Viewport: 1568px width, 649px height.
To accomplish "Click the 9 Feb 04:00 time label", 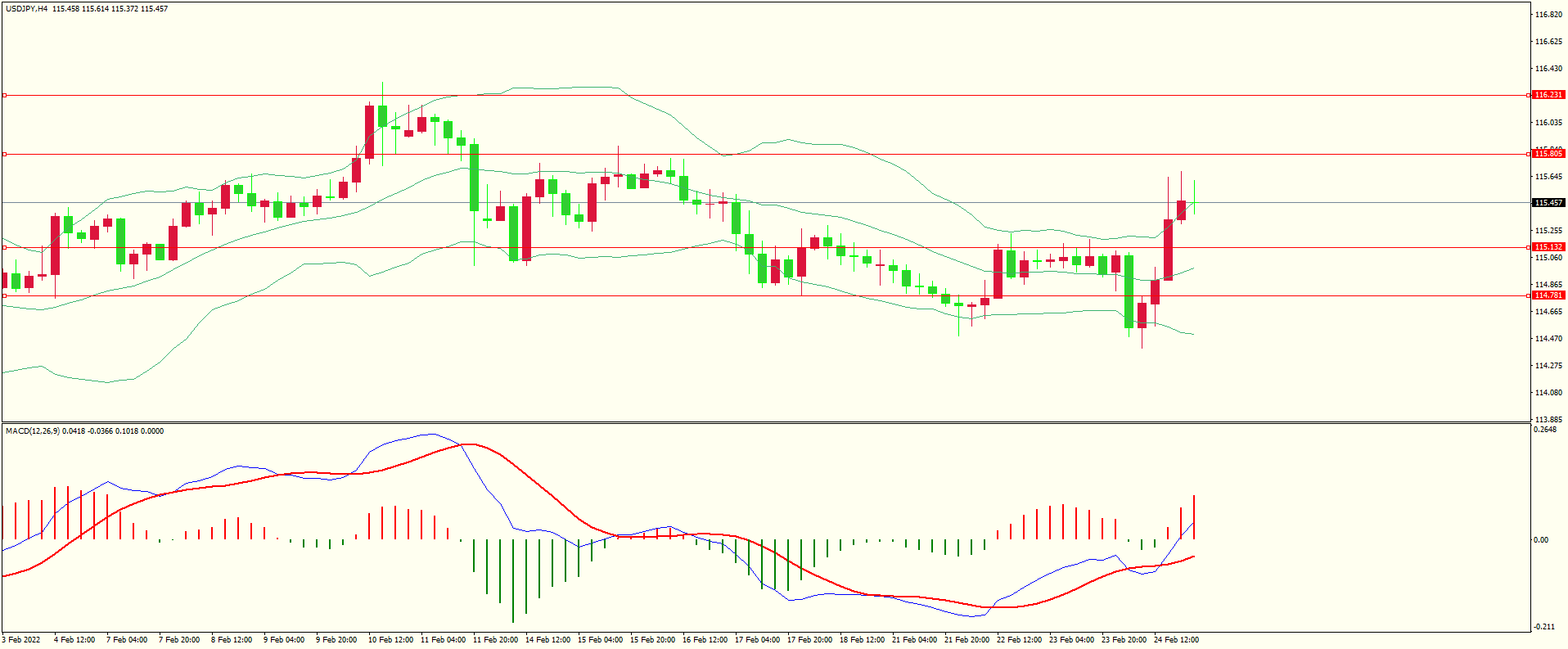I will [284, 640].
